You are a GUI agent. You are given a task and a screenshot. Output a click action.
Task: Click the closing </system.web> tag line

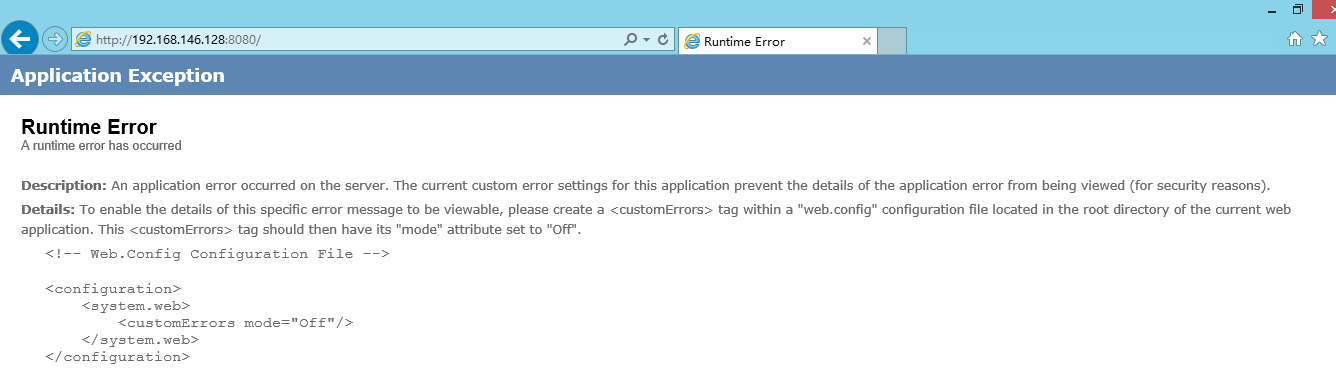(x=140, y=340)
